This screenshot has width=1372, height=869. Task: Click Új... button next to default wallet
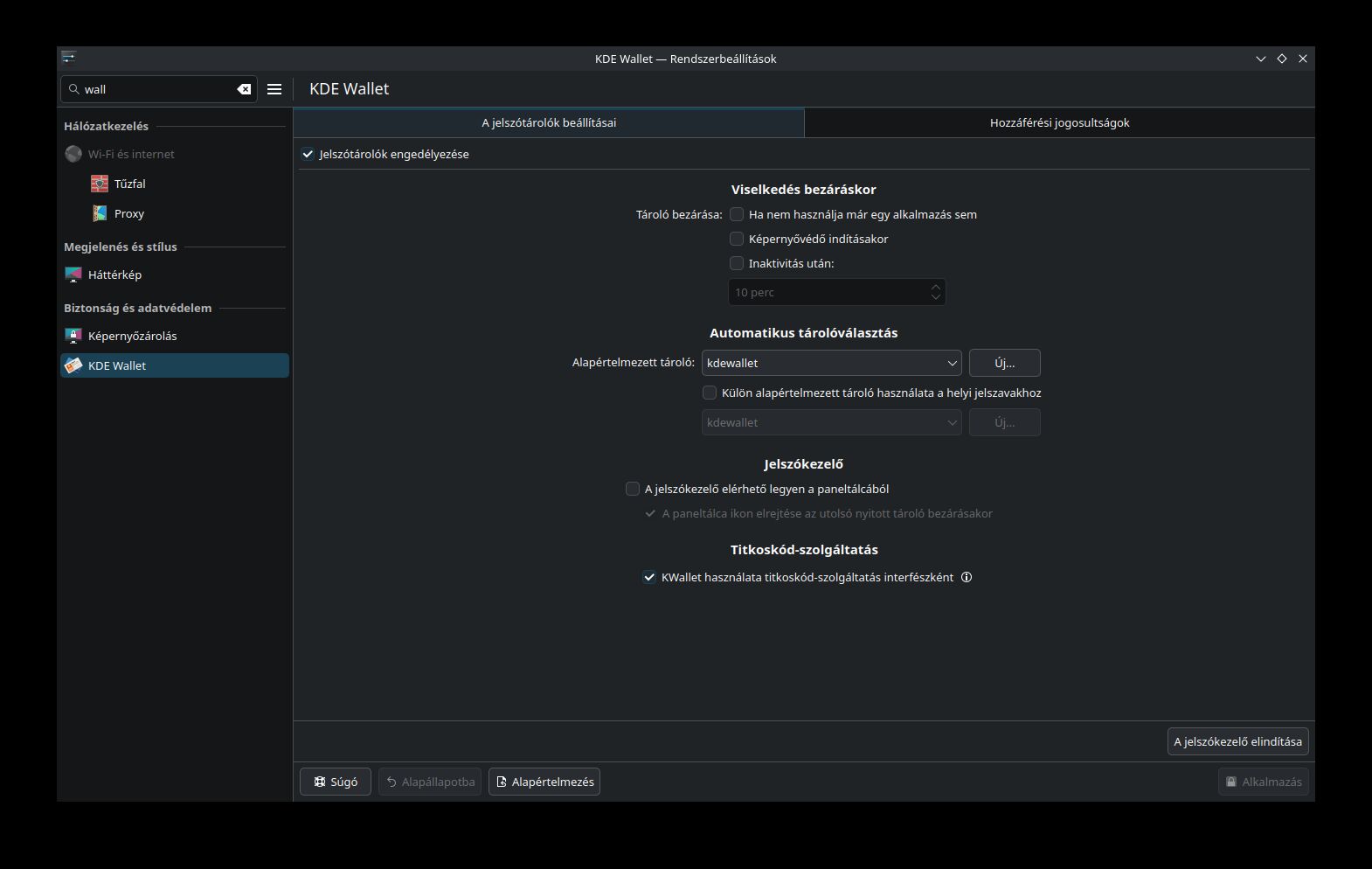coord(1004,363)
